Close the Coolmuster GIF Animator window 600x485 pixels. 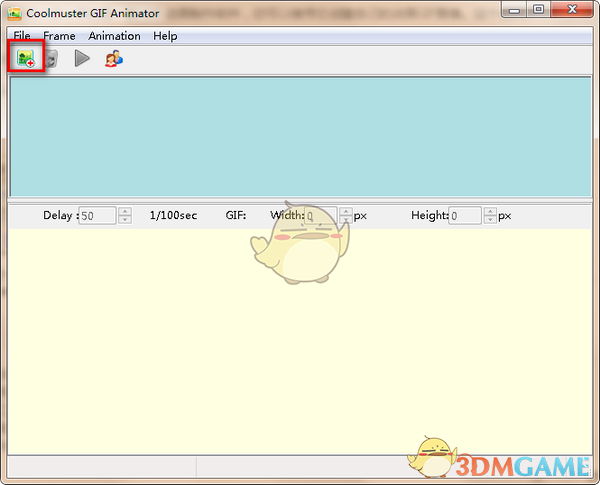pos(572,10)
